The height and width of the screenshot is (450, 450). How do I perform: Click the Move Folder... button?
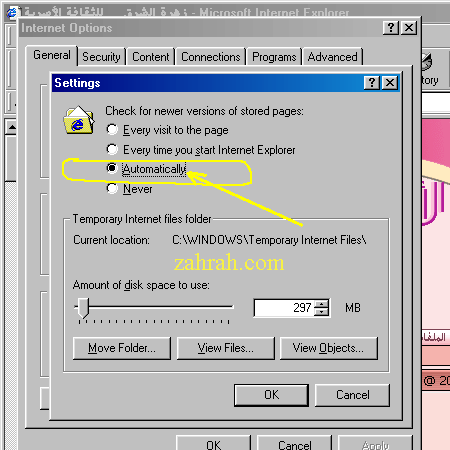[122, 348]
